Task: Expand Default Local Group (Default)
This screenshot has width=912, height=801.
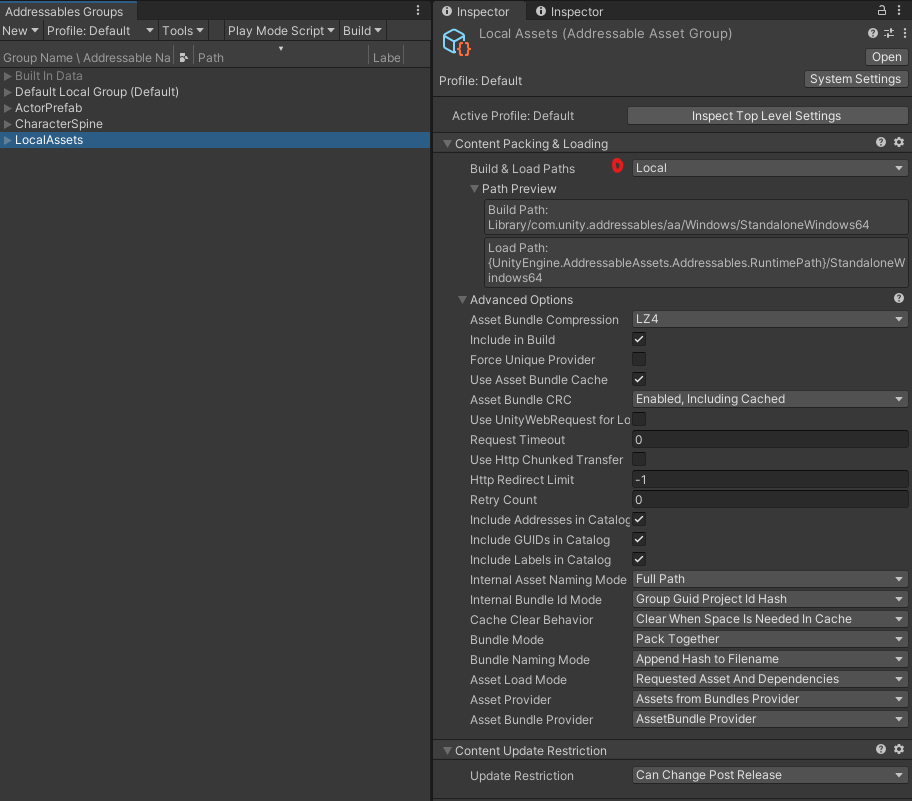Action: click(8, 92)
